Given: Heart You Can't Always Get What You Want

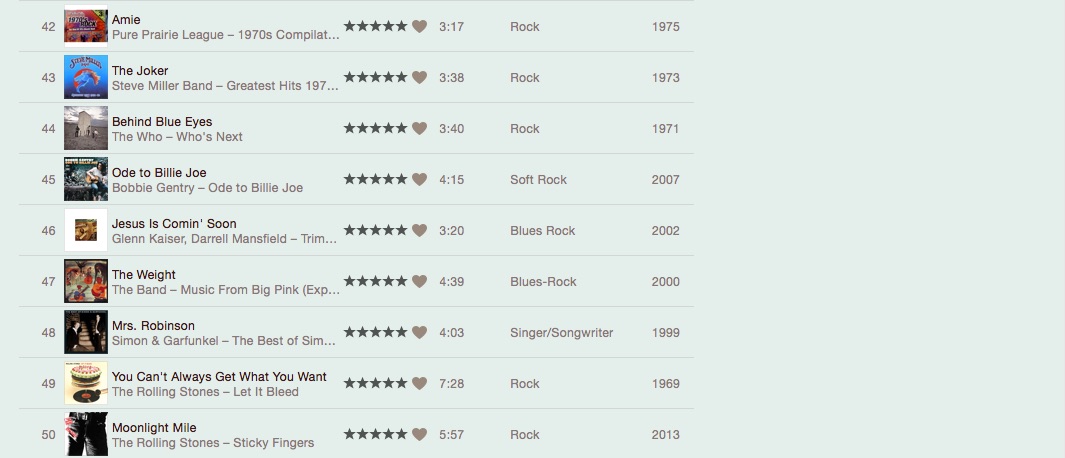Looking at the screenshot, I should pos(420,384).
